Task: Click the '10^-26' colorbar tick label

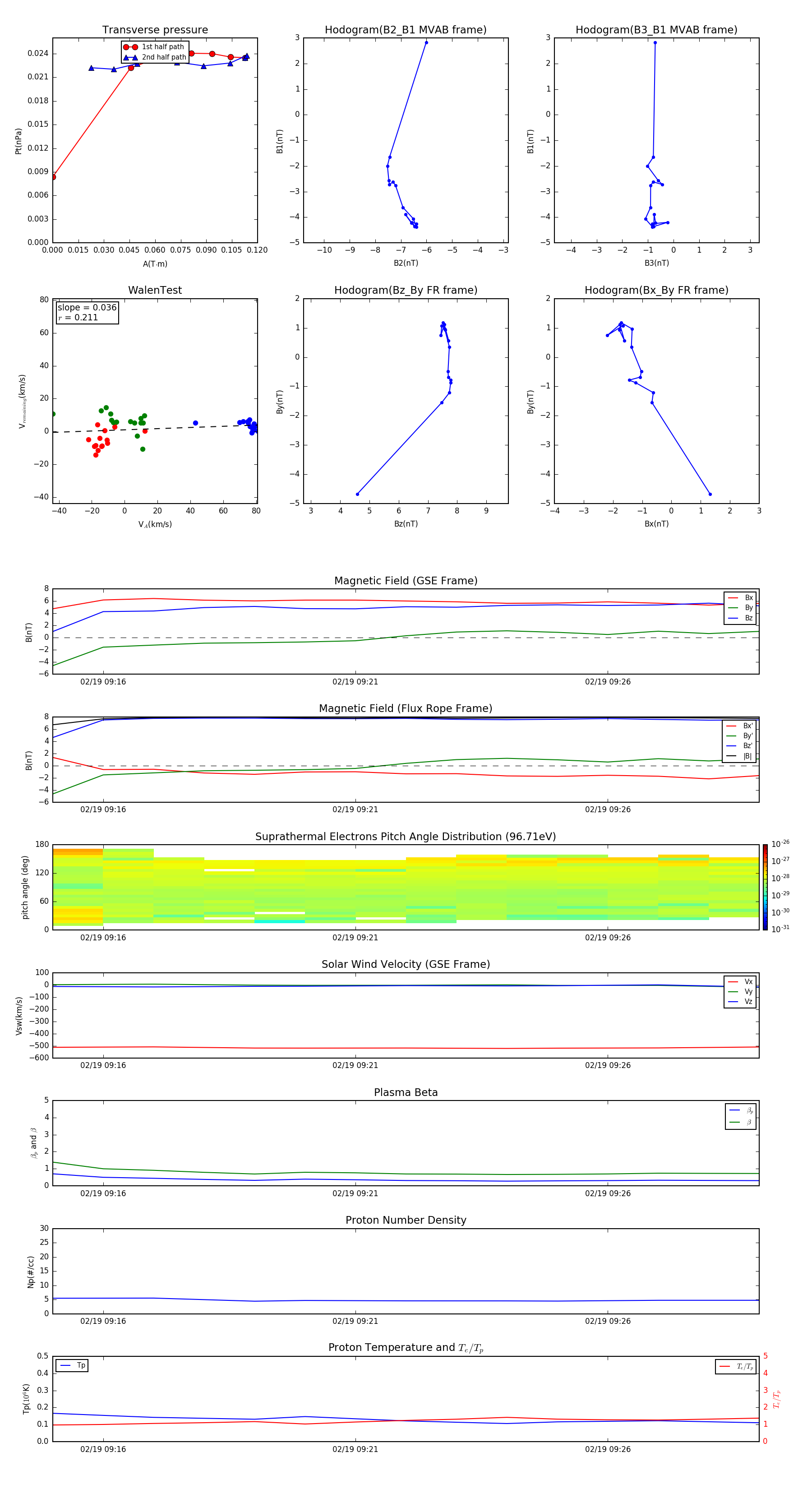Action: coord(780,844)
